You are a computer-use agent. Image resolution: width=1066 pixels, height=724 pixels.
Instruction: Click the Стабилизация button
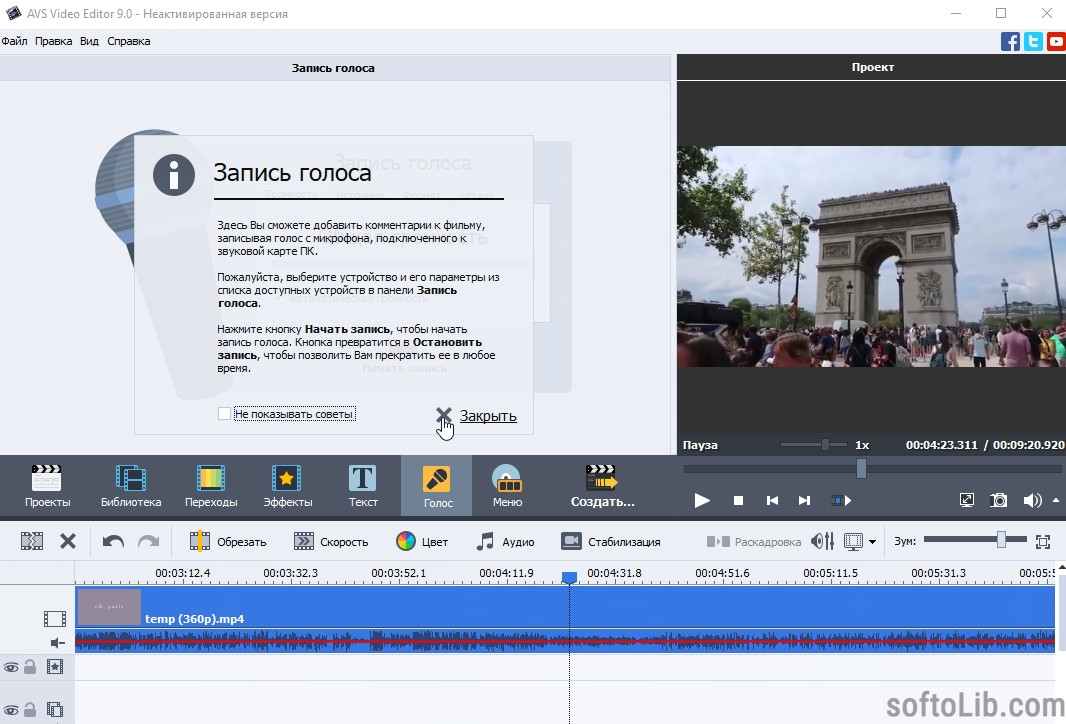coord(611,541)
